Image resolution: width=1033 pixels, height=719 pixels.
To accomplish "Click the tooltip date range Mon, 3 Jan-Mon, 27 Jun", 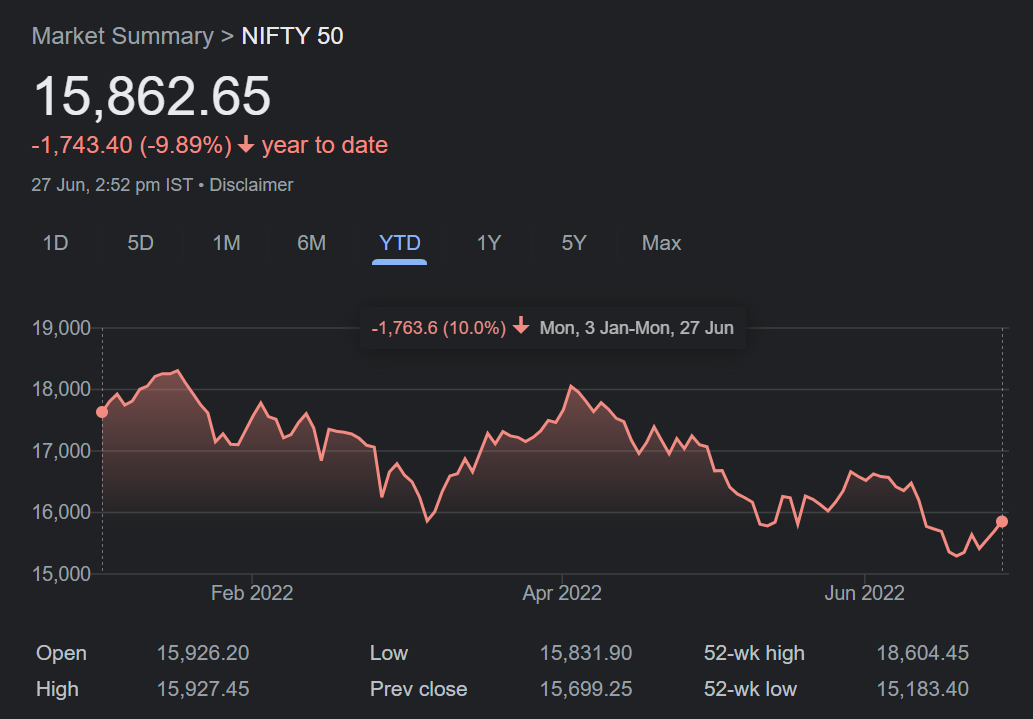I will [x=636, y=328].
